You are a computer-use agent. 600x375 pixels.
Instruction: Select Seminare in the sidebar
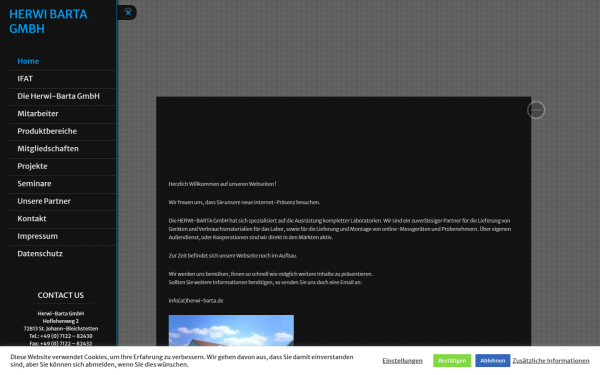34,184
